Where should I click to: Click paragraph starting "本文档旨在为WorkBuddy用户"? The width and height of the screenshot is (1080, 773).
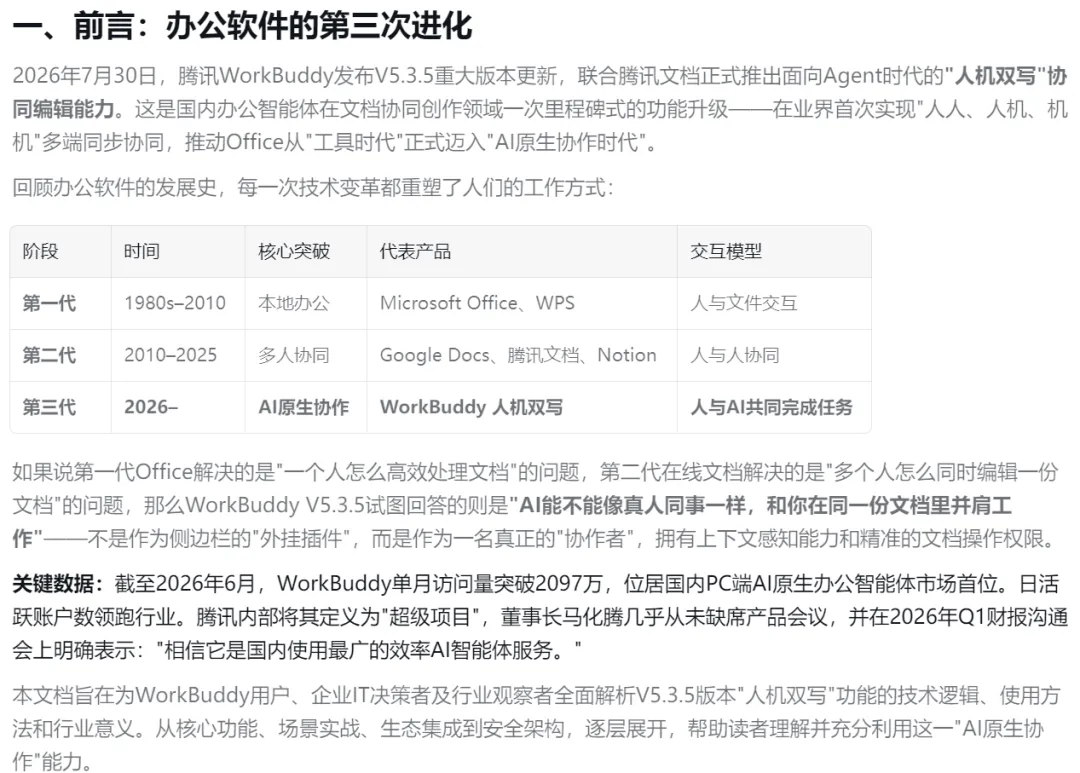[x=540, y=729]
